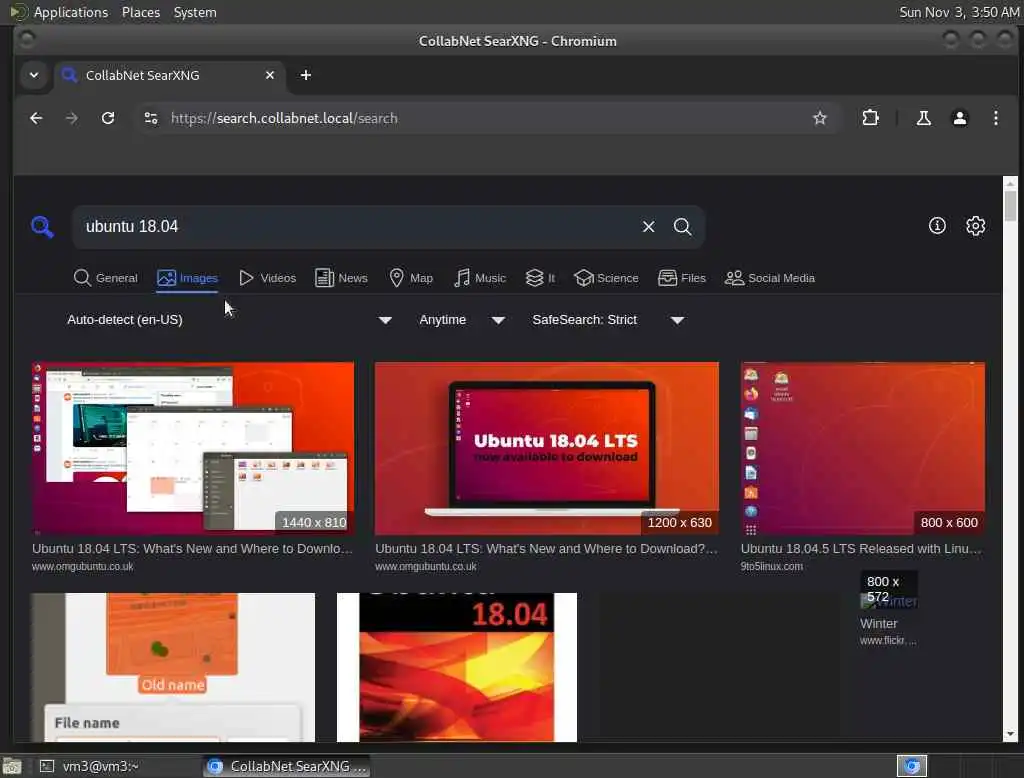This screenshot has width=1024, height=778.
Task: Open the Places menu
Action: point(140,12)
